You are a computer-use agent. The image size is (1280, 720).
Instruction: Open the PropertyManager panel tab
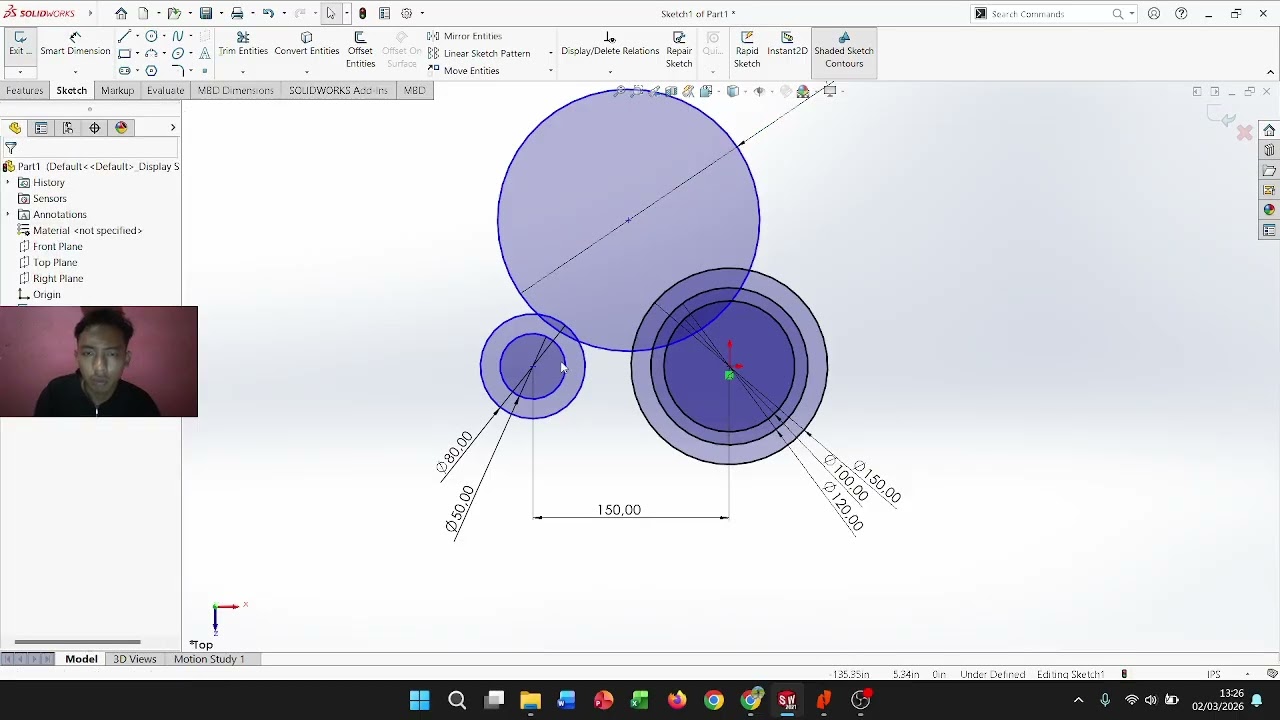point(41,128)
